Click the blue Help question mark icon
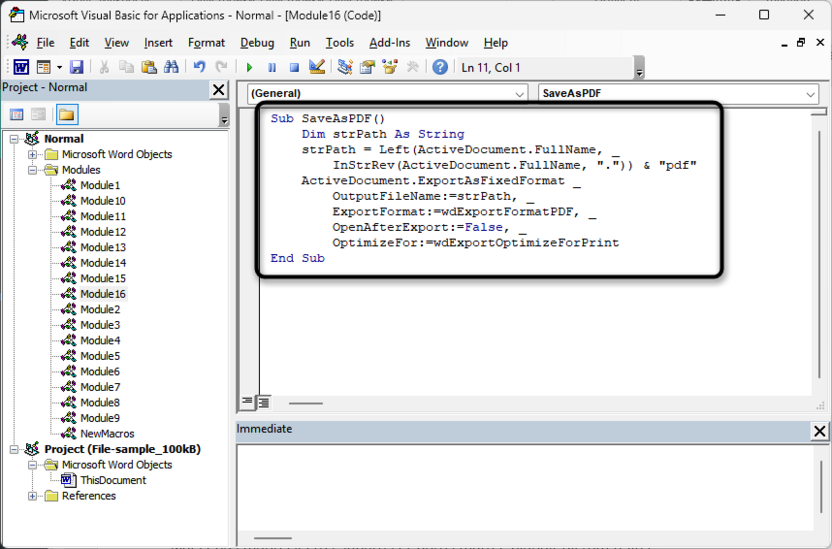Screen dimensions: 832x549 pyautogui.click(x=440, y=67)
